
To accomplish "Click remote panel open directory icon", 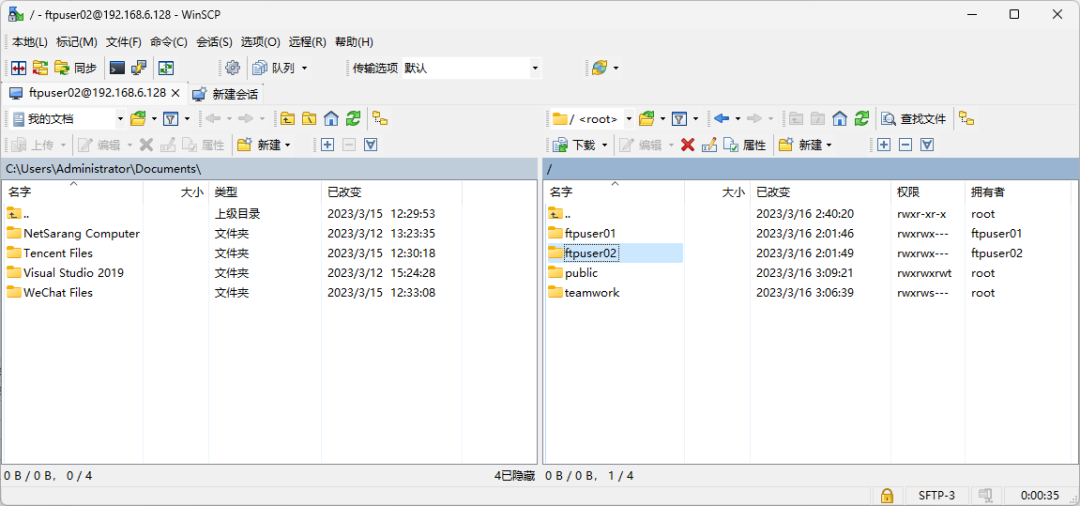I will 646,119.
